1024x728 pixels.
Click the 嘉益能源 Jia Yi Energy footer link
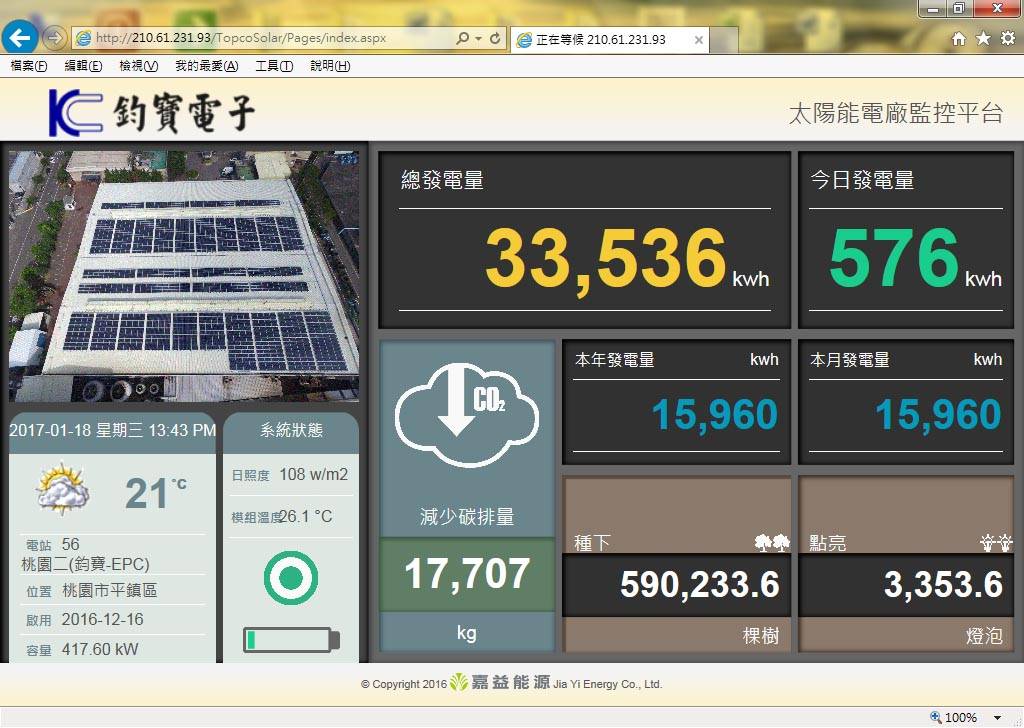(x=555, y=684)
